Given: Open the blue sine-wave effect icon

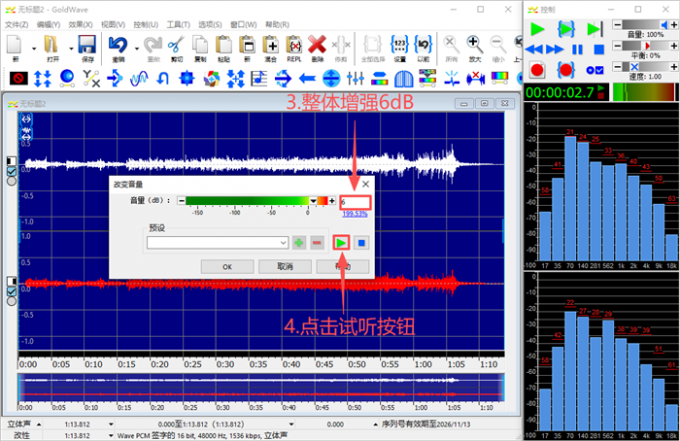Looking at the screenshot, I should 139,78.
